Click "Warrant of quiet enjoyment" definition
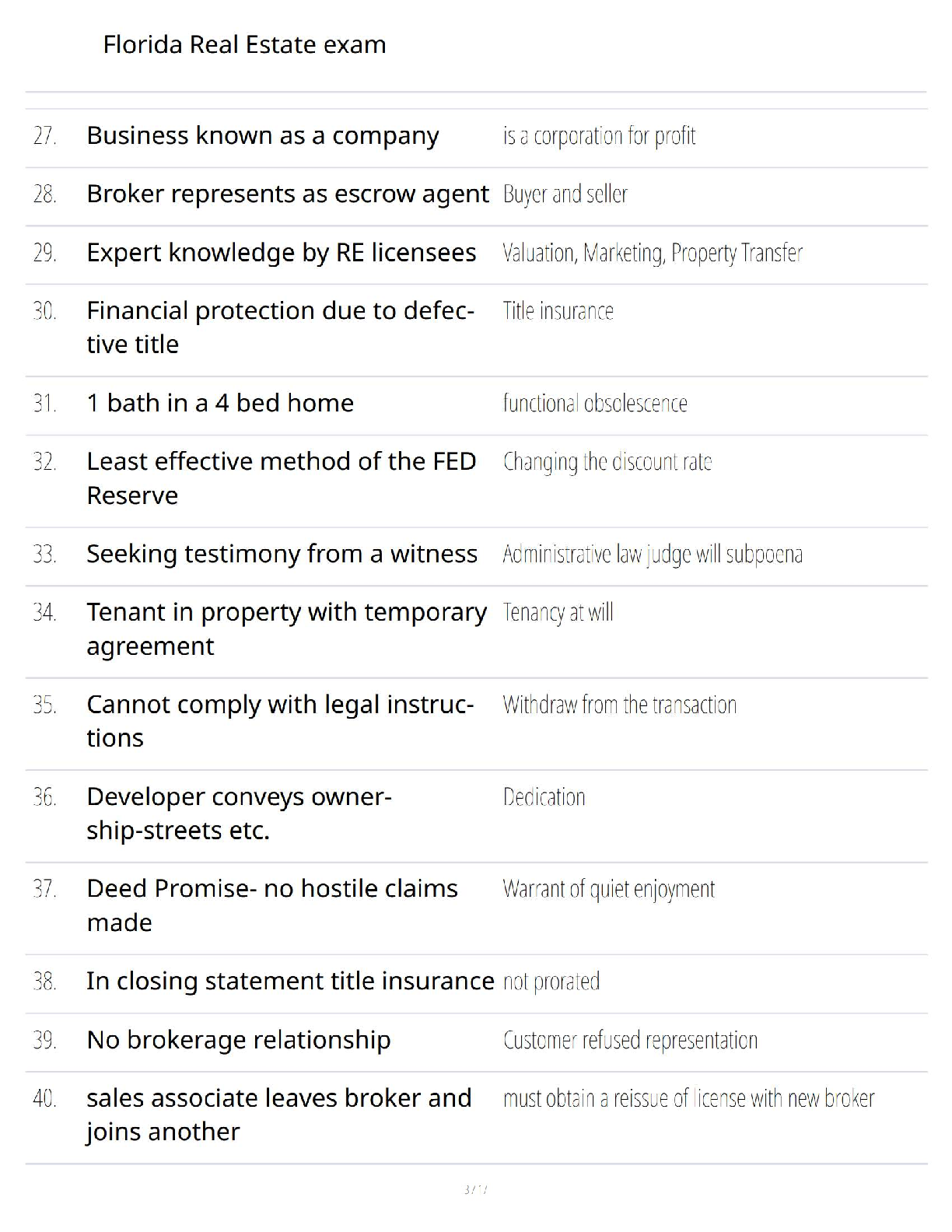Screen dimensions: 952x1232 pos(608,889)
